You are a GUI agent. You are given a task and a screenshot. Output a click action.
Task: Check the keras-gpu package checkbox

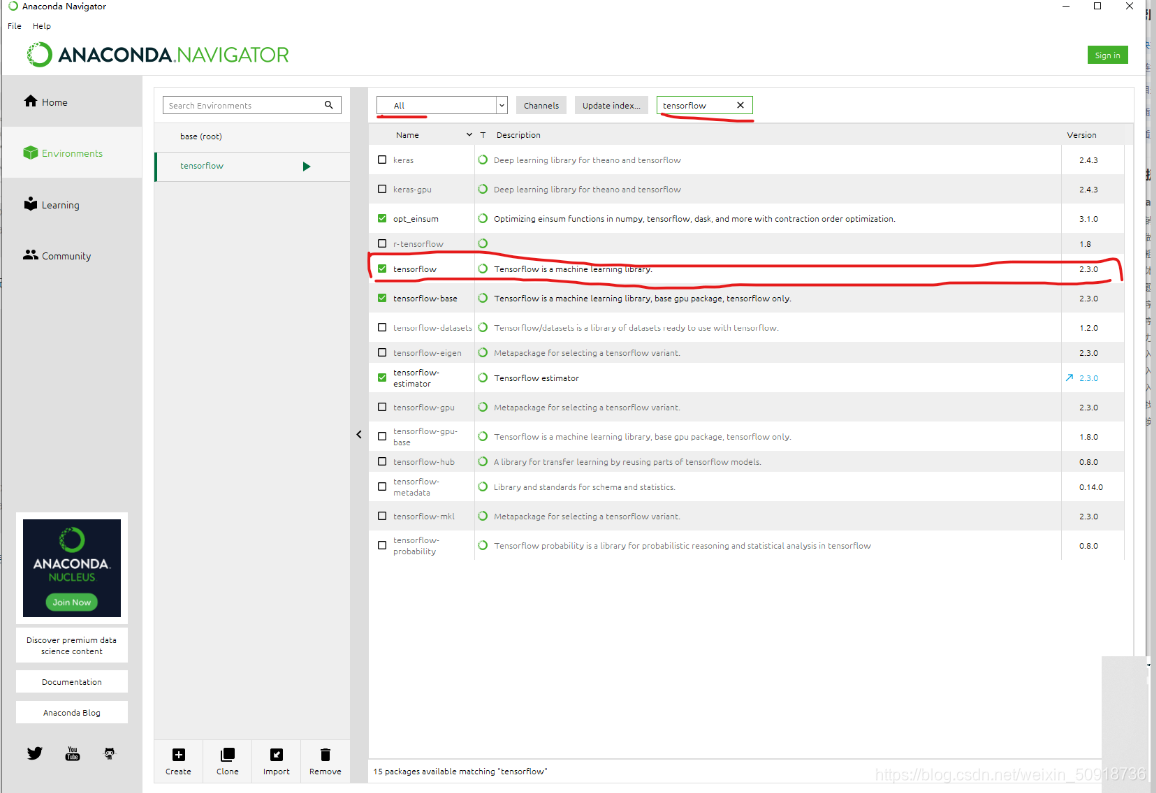click(x=382, y=189)
